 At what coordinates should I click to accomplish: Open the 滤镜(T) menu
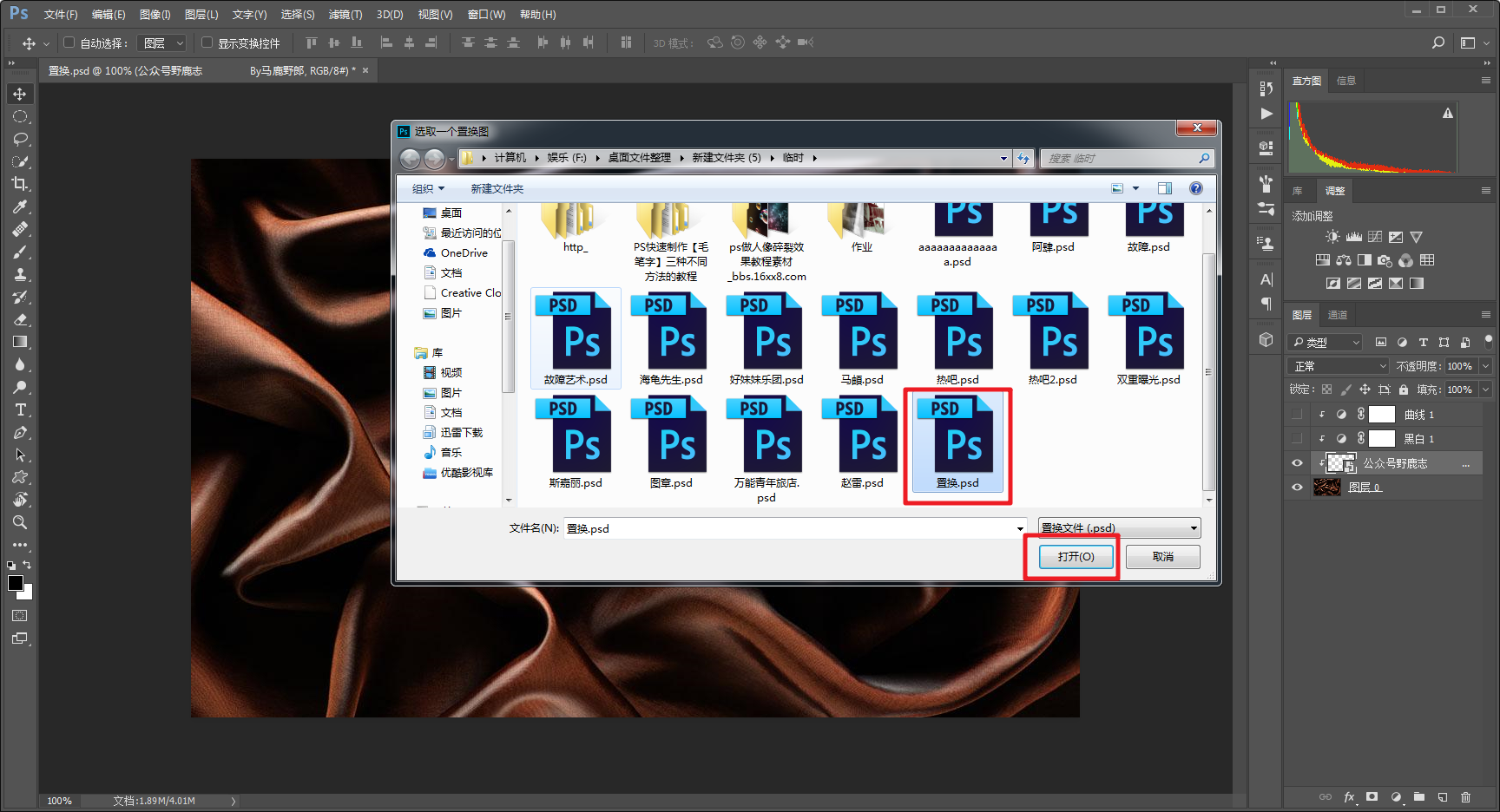click(x=345, y=15)
